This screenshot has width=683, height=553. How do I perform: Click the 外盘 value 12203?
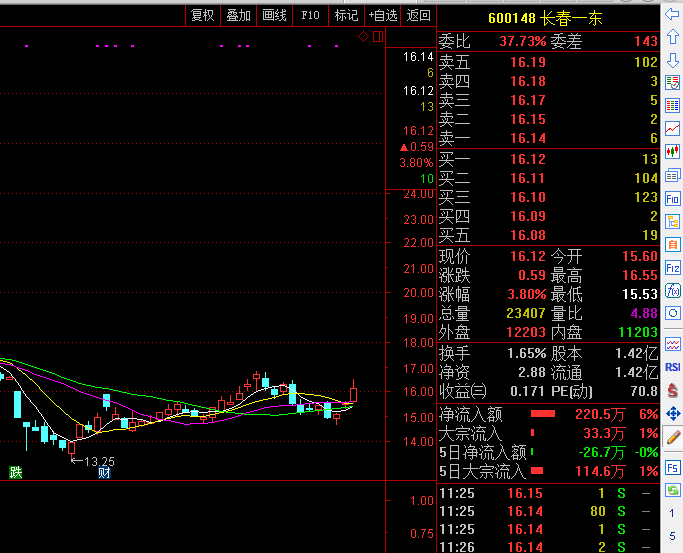click(526, 333)
